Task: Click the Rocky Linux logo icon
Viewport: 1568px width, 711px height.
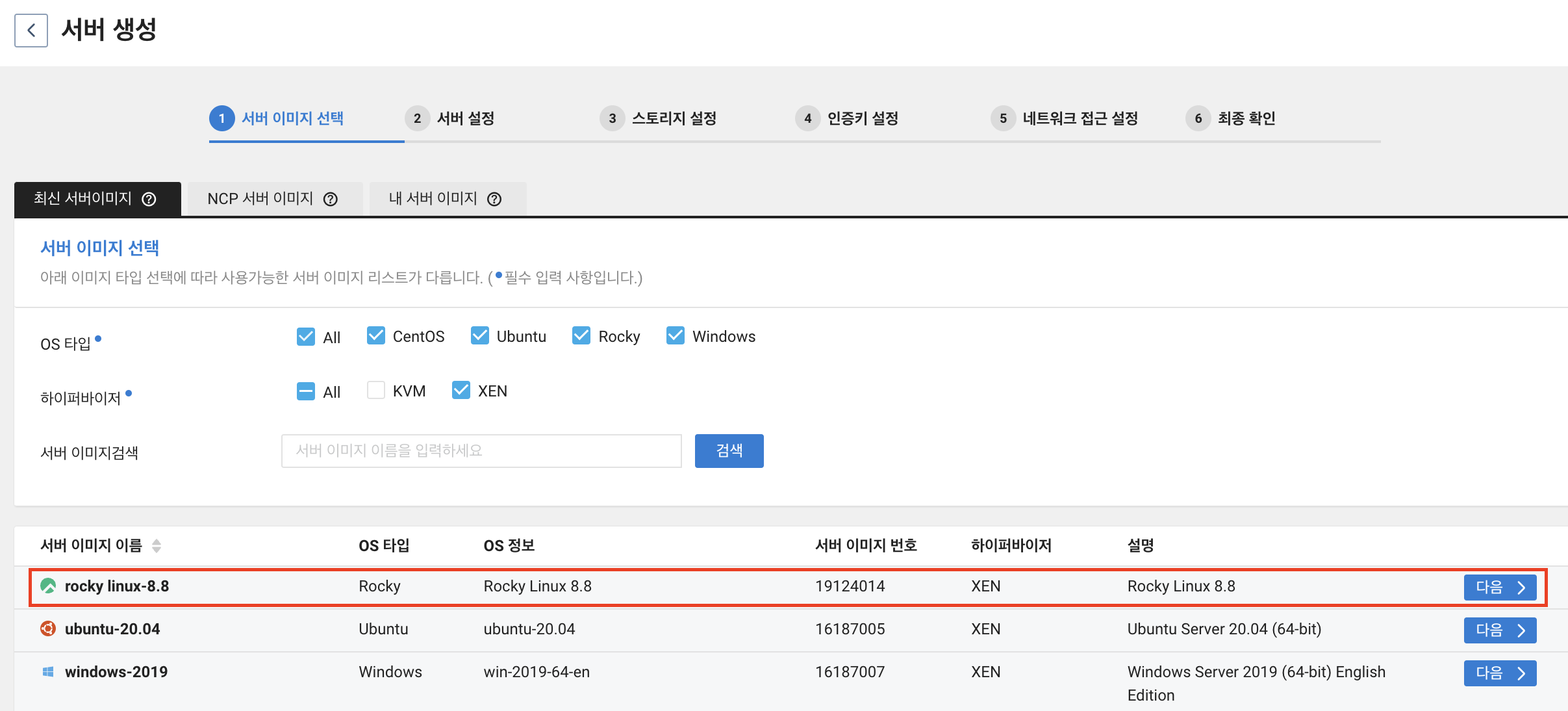Action: pyautogui.click(x=48, y=586)
